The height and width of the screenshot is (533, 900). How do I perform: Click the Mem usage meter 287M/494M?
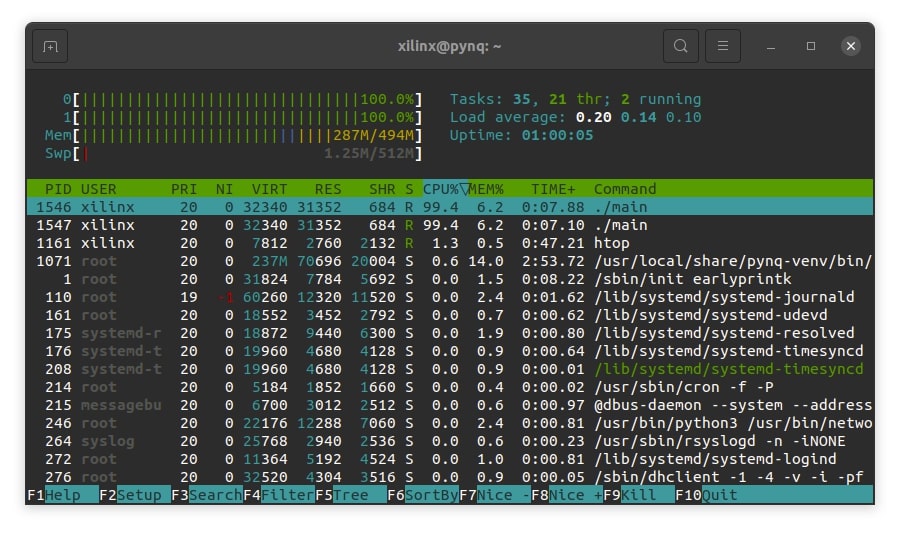point(234,135)
